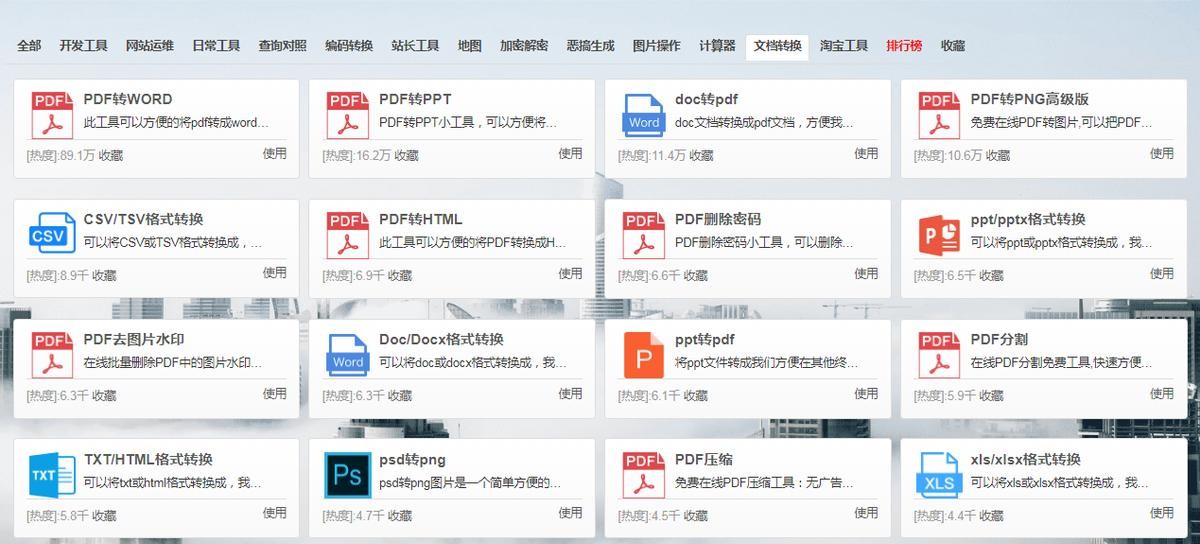This screenshot has width=1200, height=544.
Task: Open the PDF转HTML title link
Action: 421,219
